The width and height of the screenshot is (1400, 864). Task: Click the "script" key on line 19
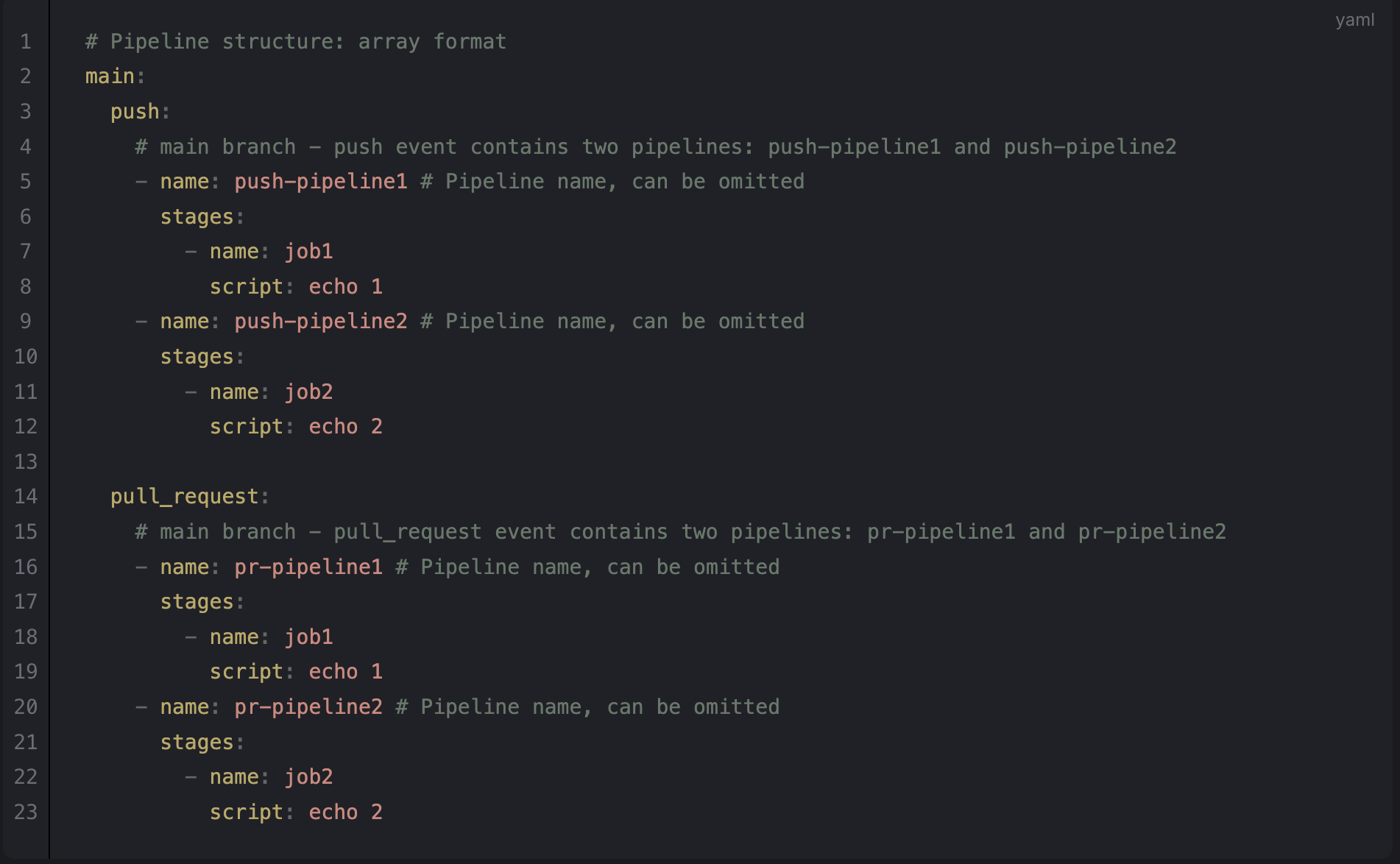pos(246,672)
